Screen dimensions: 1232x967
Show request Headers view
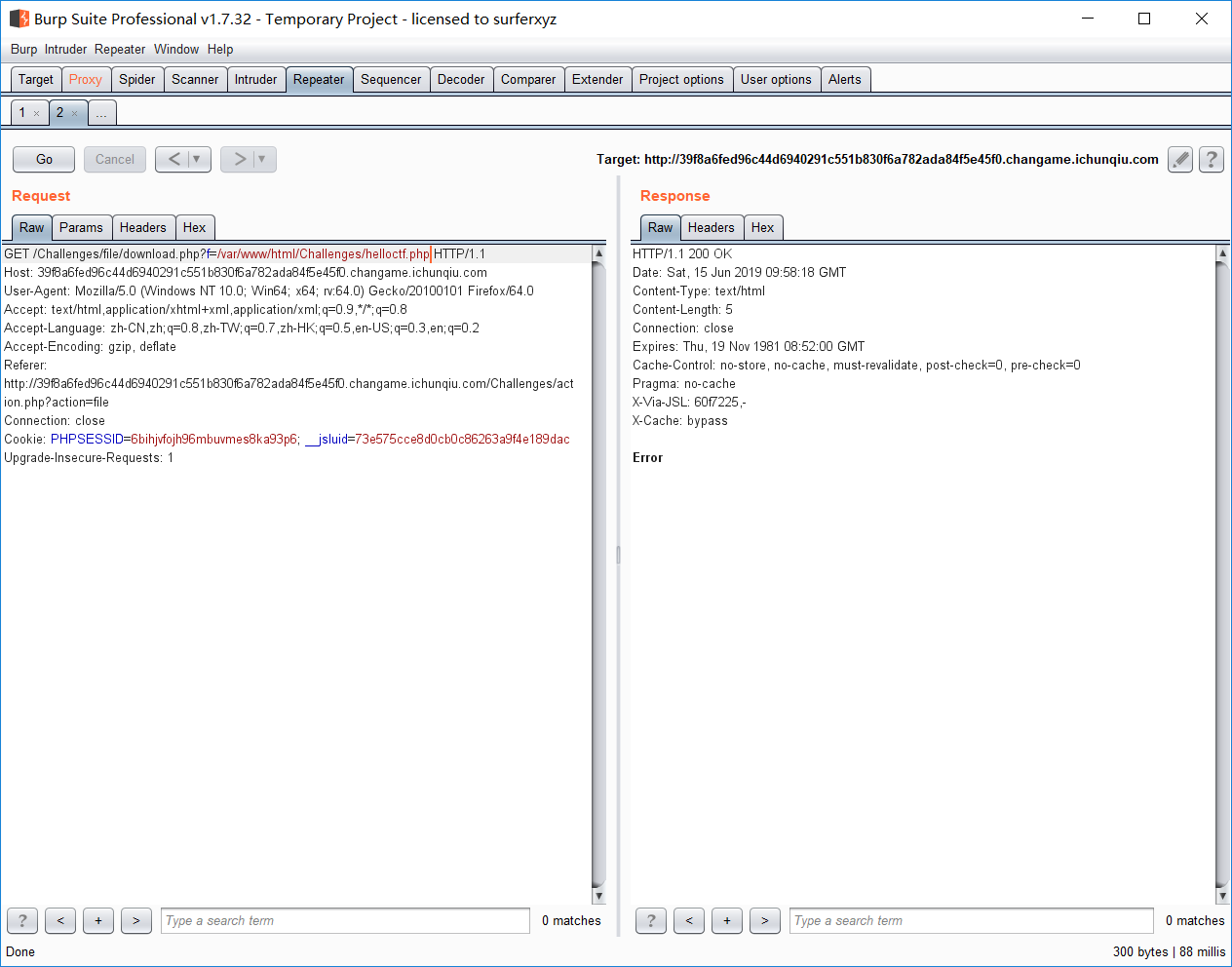[143, 227]
